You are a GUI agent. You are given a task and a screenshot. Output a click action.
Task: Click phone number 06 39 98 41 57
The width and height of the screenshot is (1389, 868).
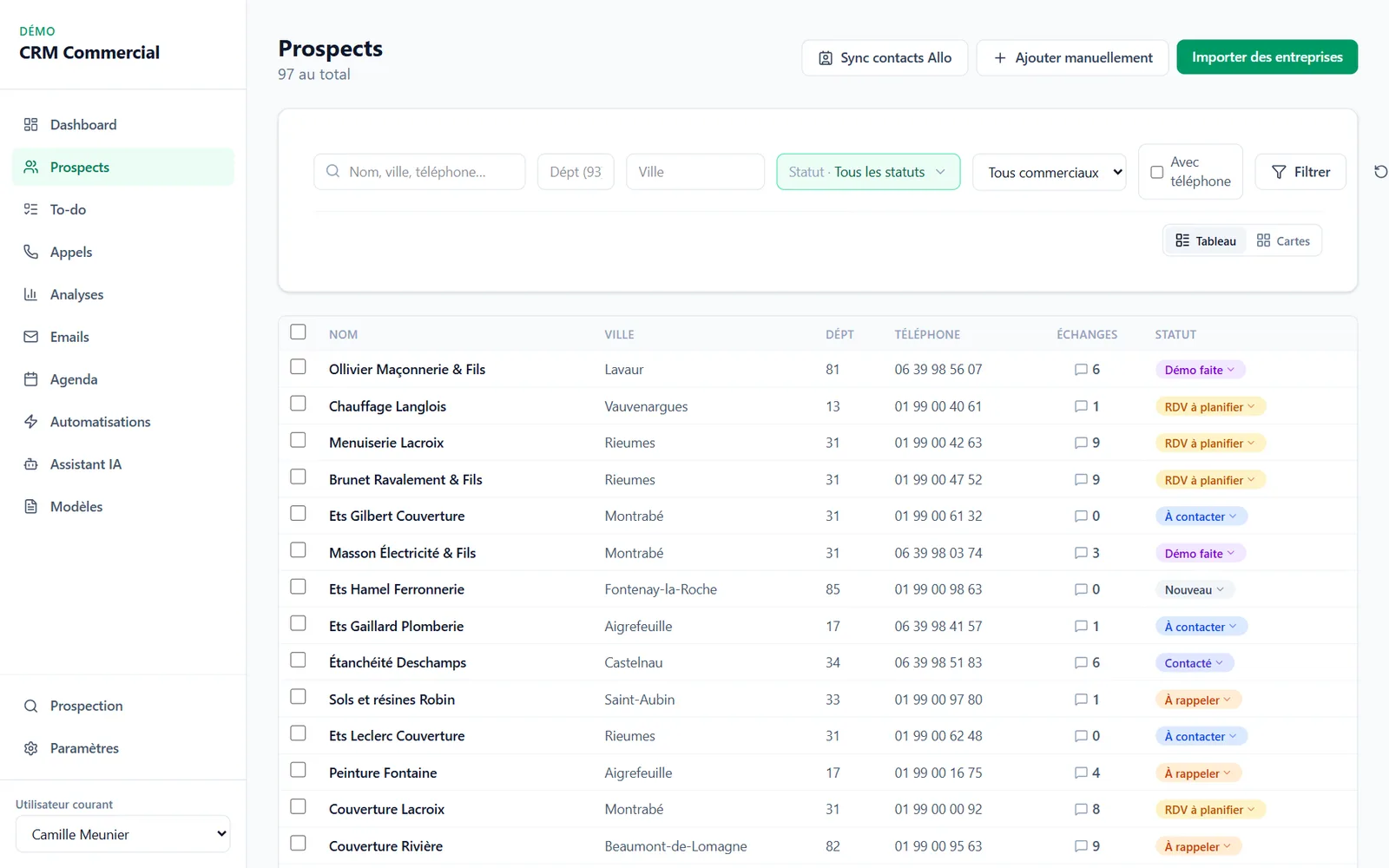938,626
